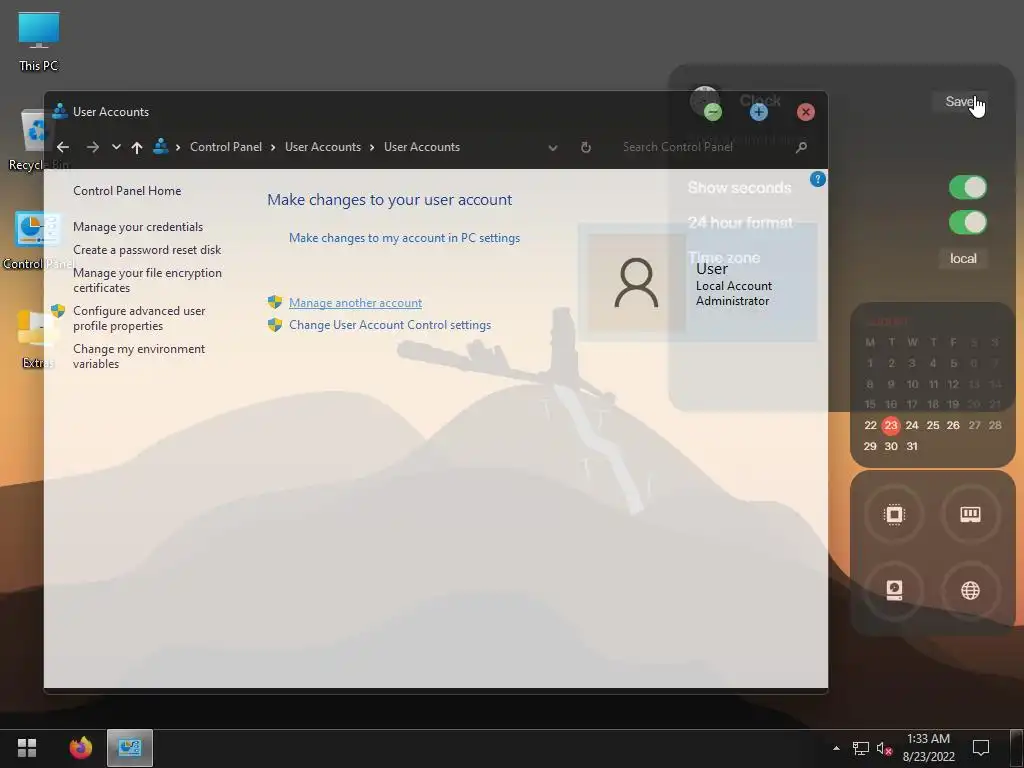Select date 31 in calendar widget

(912, 446)
